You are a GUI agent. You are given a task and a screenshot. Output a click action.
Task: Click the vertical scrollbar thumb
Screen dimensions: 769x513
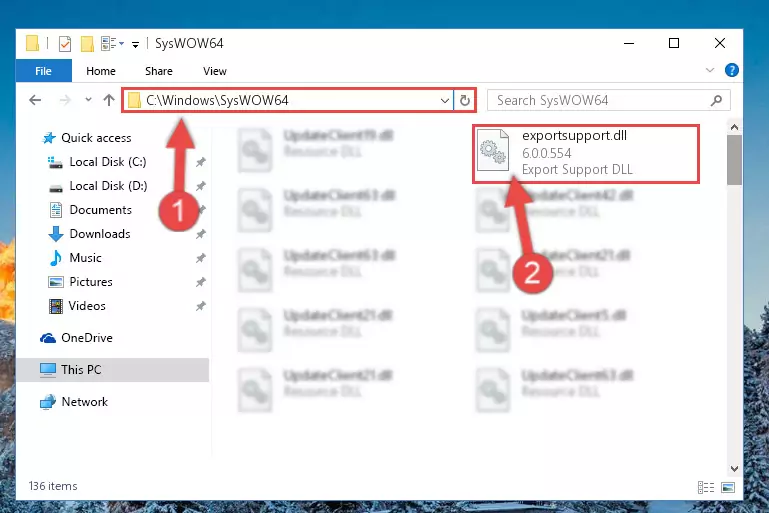click(734, 160)
